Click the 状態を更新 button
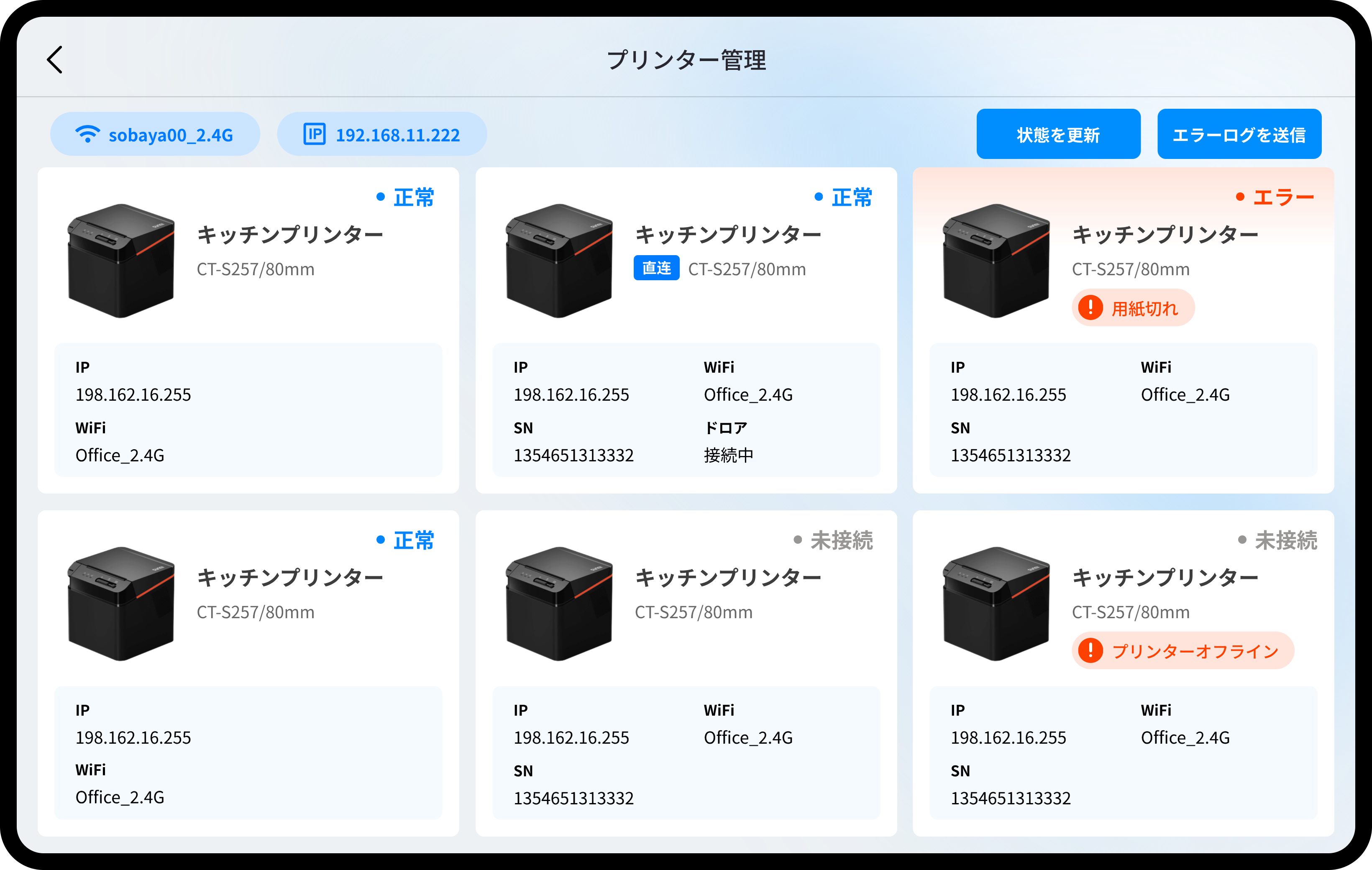1372x870 pixels. point(1058,134)
